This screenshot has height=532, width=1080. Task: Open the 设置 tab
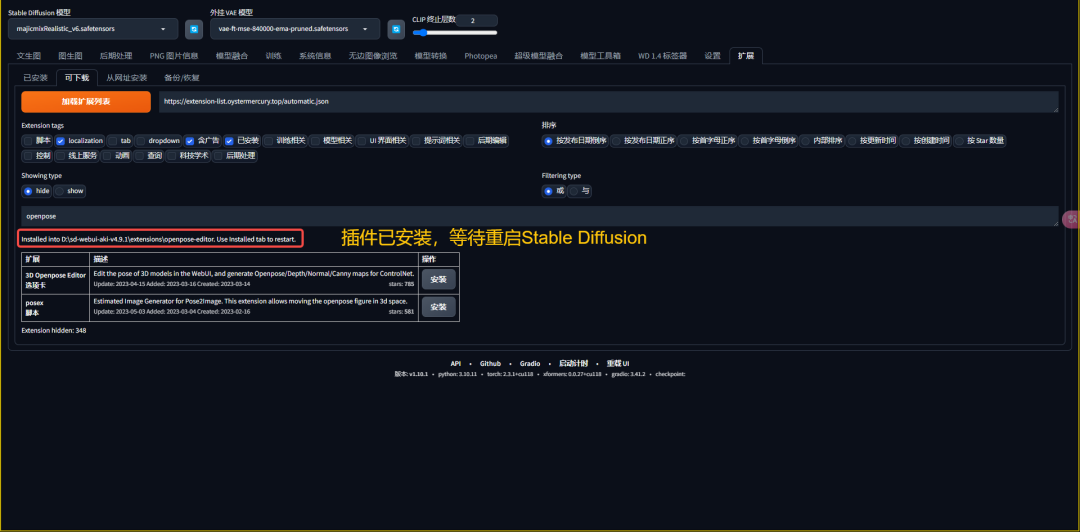pyautogui.click(x=712, y=56)
